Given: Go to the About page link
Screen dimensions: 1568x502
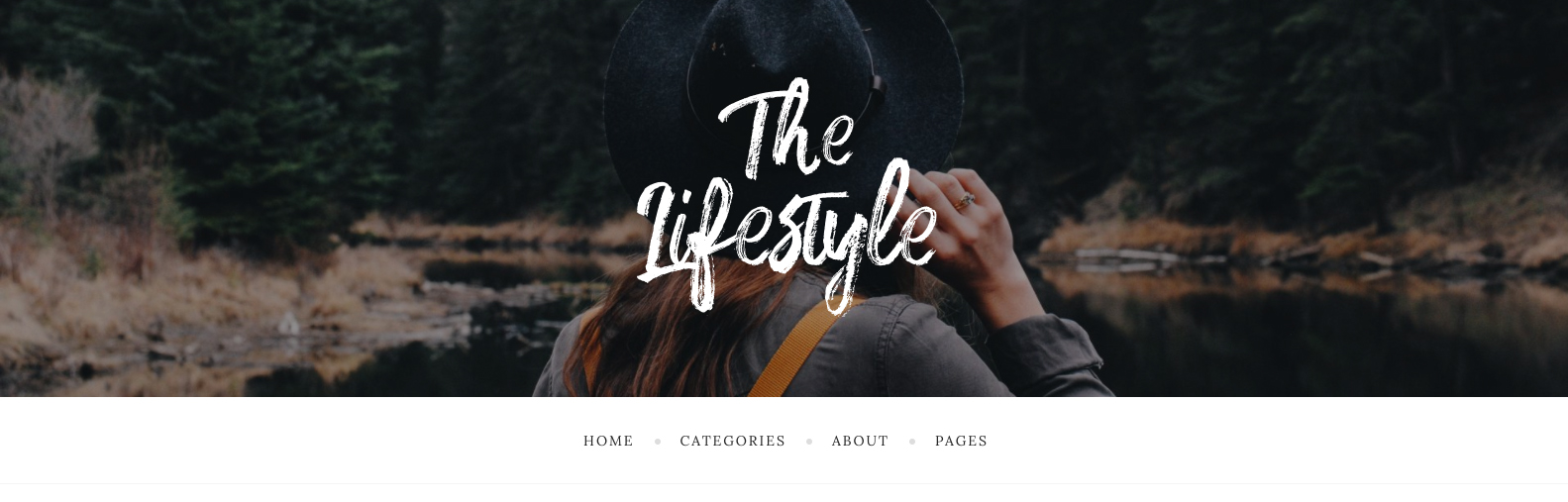Looking at the screenshot, I should (x=860, y=441).
